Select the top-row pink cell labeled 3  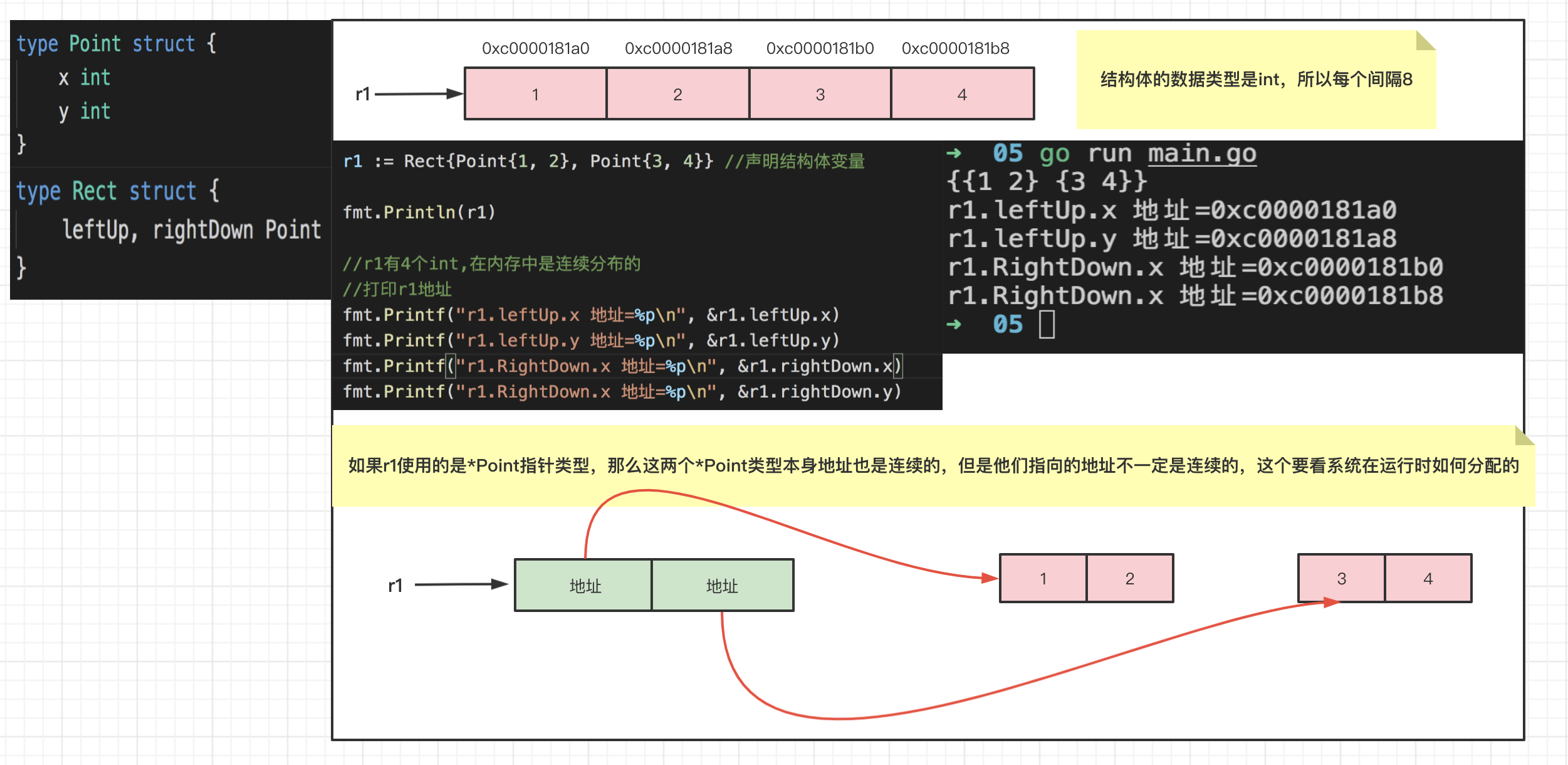click(820, 94)
